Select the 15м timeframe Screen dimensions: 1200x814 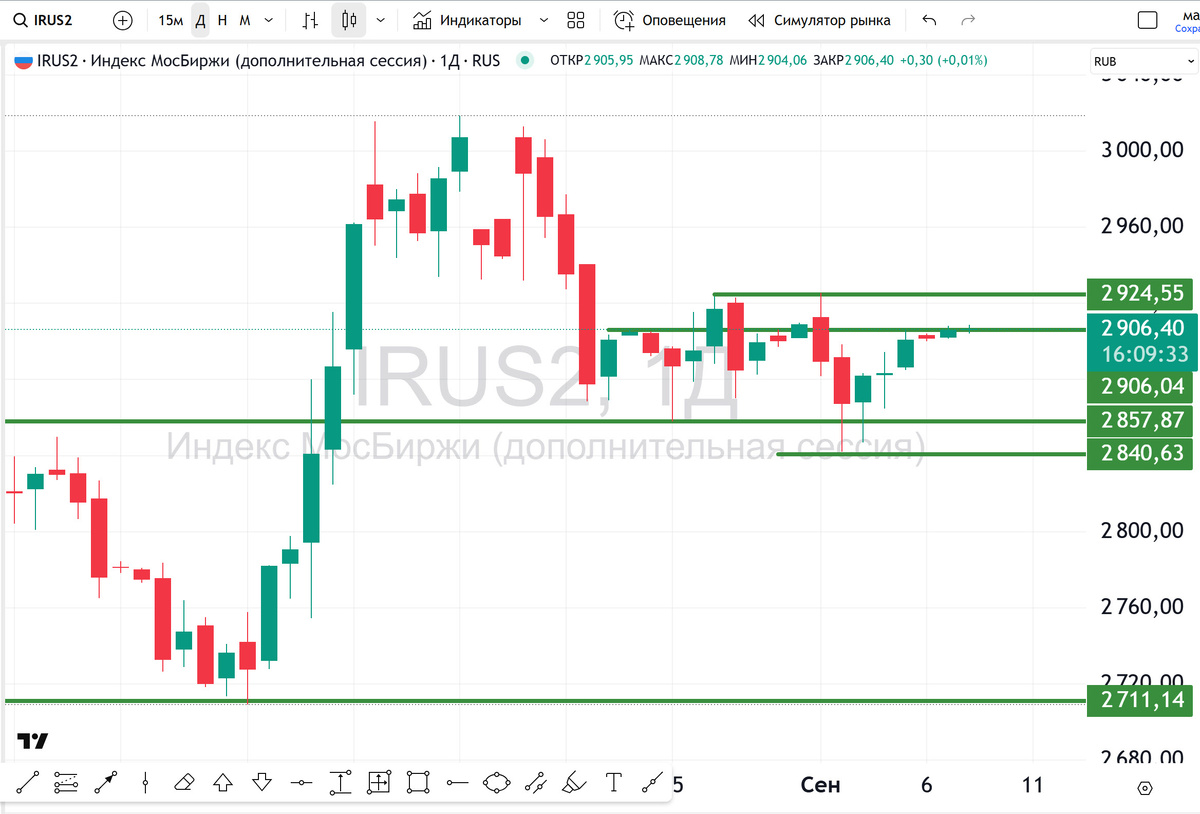pyautogui.click(x=170, y=20)
